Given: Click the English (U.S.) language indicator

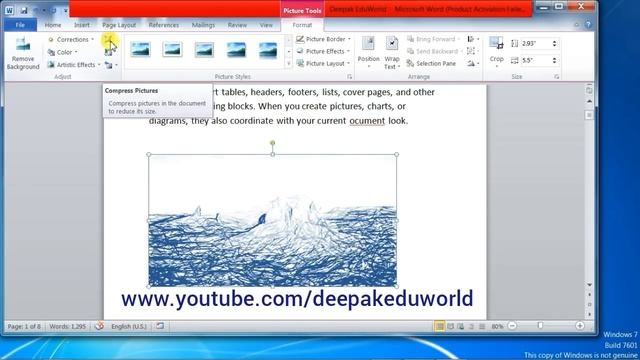Looking at the screenshot, I should [129, 327].
